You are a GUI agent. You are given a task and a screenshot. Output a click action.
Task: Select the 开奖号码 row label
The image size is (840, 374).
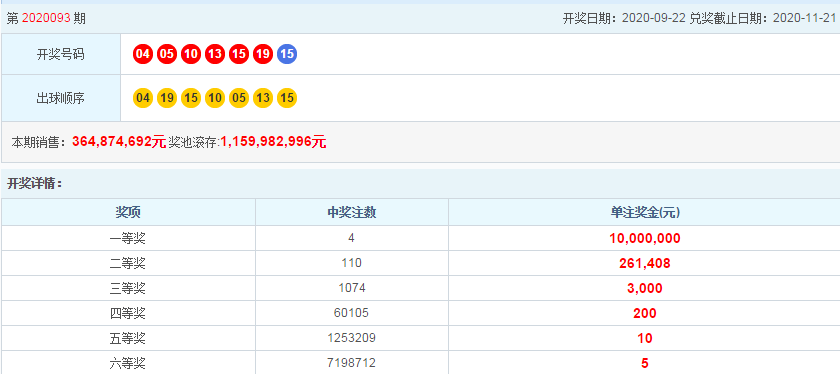pyautogui.click(x=61, y=54)
